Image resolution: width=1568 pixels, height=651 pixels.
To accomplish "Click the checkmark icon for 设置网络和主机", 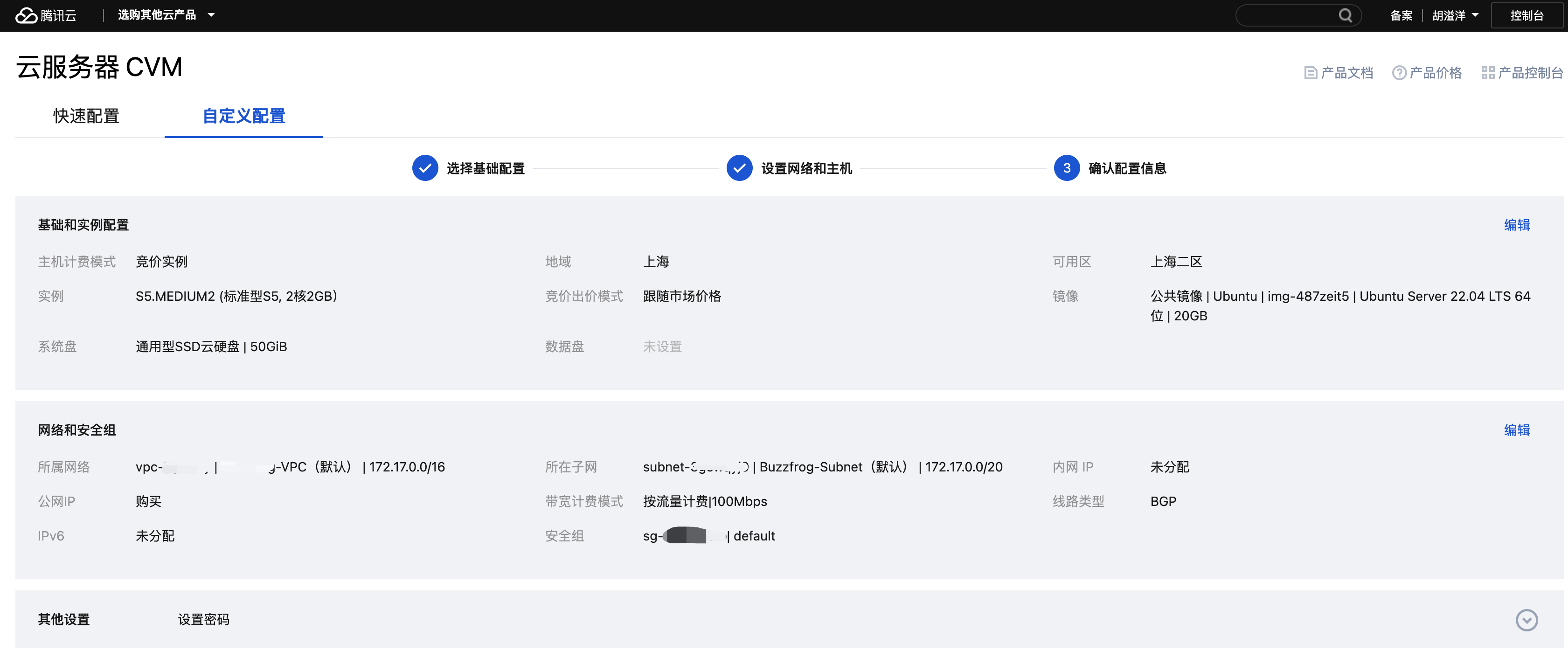I will point(739,168).
